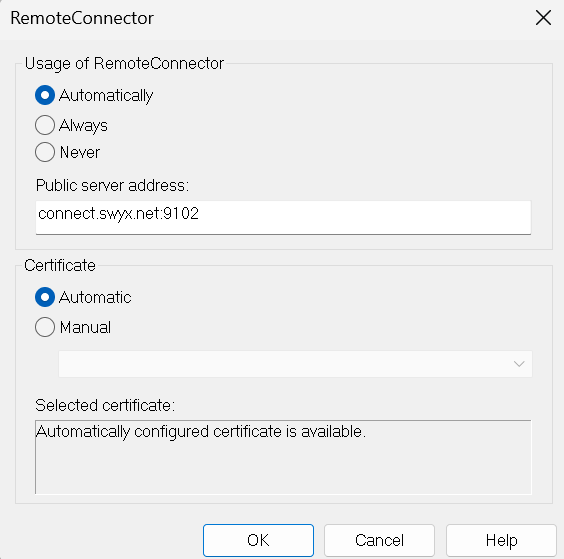This screenshot has width=564, height=559.
Task: Confirm the dialog with OK
Action: (258, 540)
